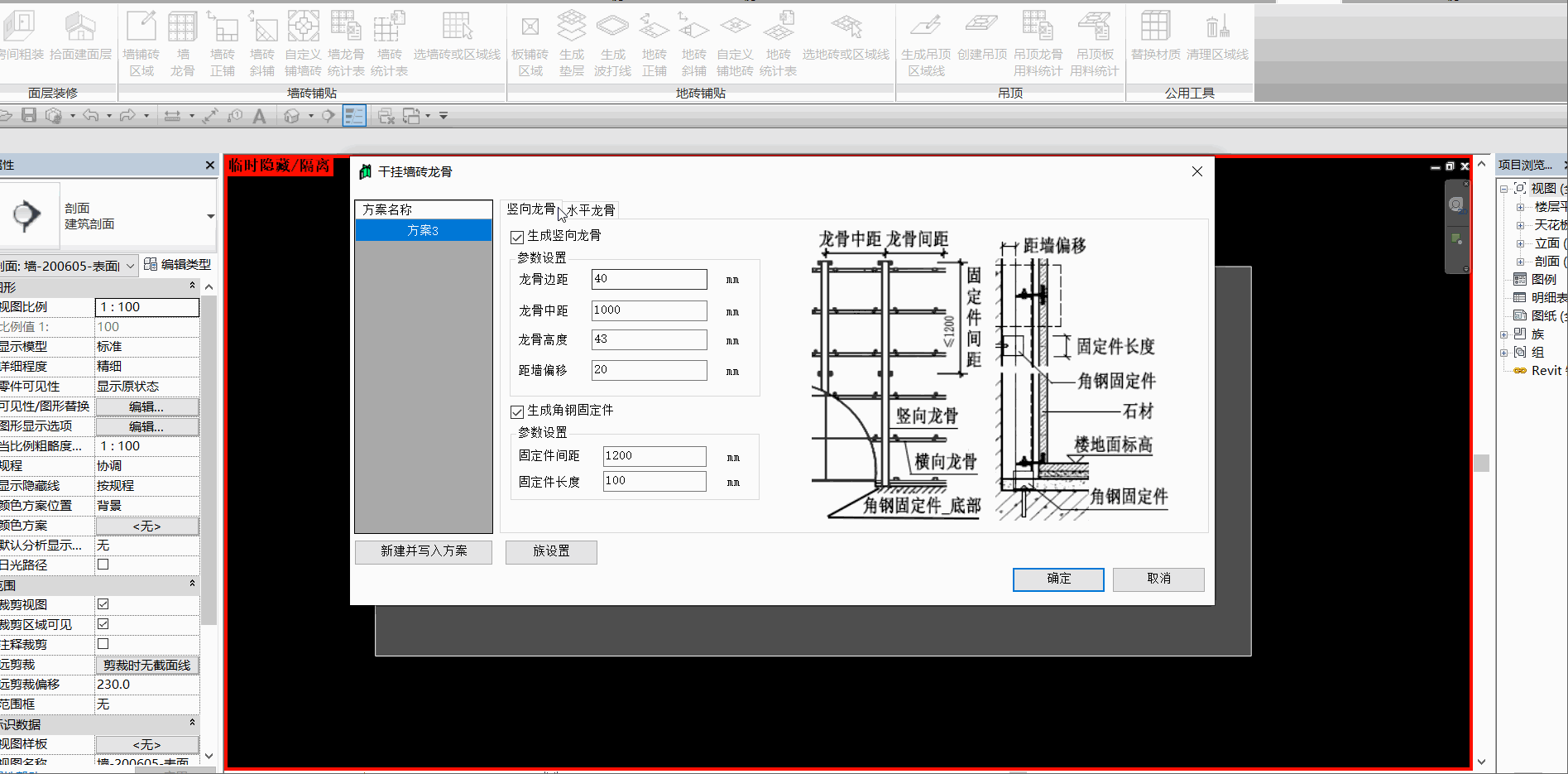This screenshot has height=774, width=1568.
Task: Toggle 裁剪区域可见 checkbox
Action: click(103, 624)
